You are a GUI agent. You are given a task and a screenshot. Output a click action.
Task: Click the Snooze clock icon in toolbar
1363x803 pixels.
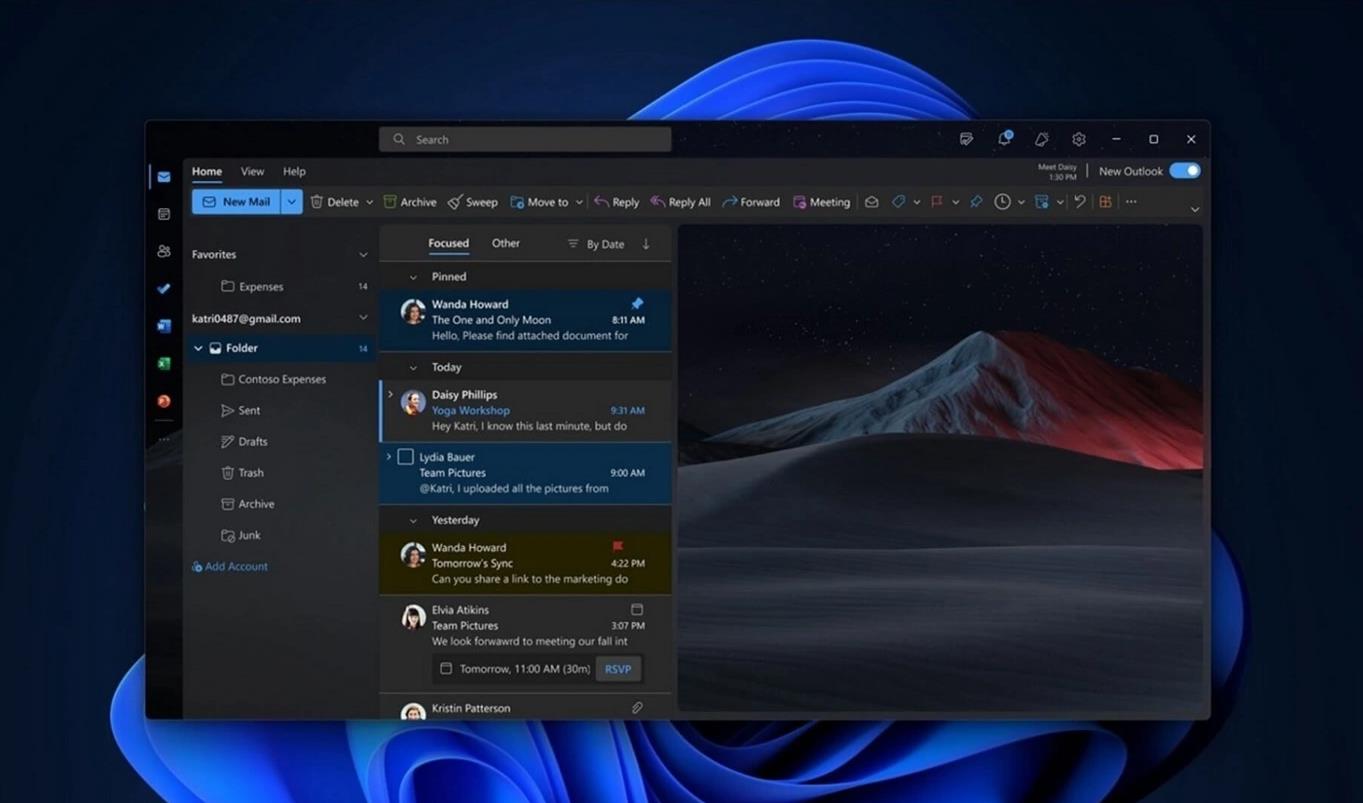pyautogui.click(x=1002, y=202)
